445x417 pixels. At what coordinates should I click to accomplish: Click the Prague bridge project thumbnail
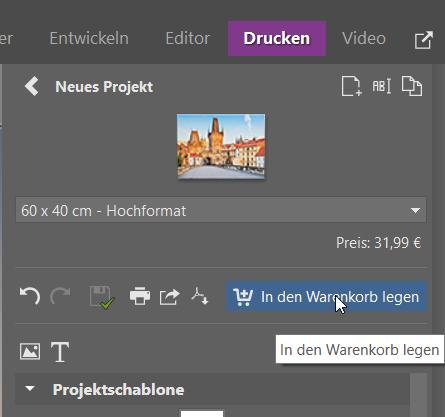coord(221,146)
